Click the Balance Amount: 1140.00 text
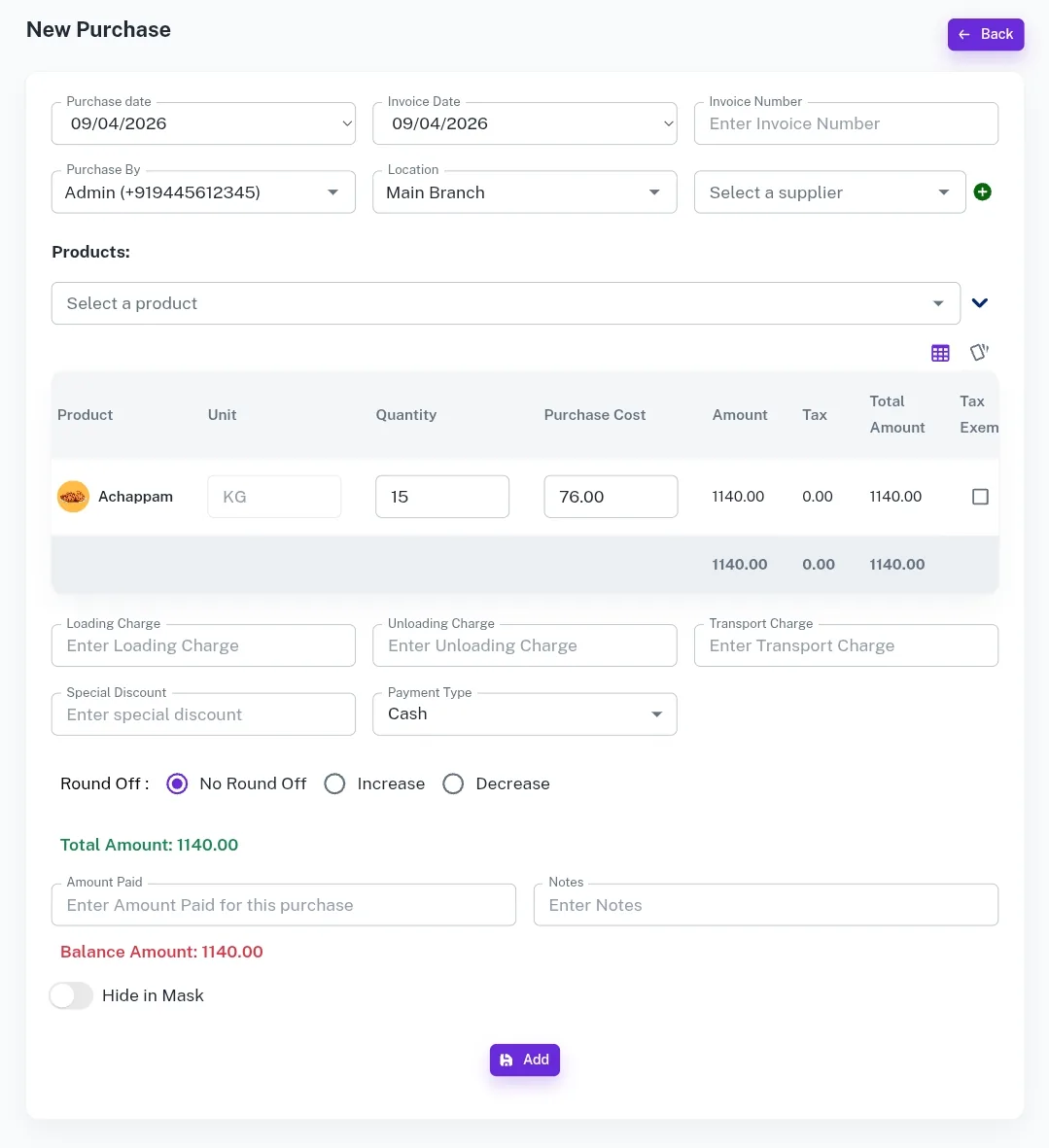 tap(161, 952)
